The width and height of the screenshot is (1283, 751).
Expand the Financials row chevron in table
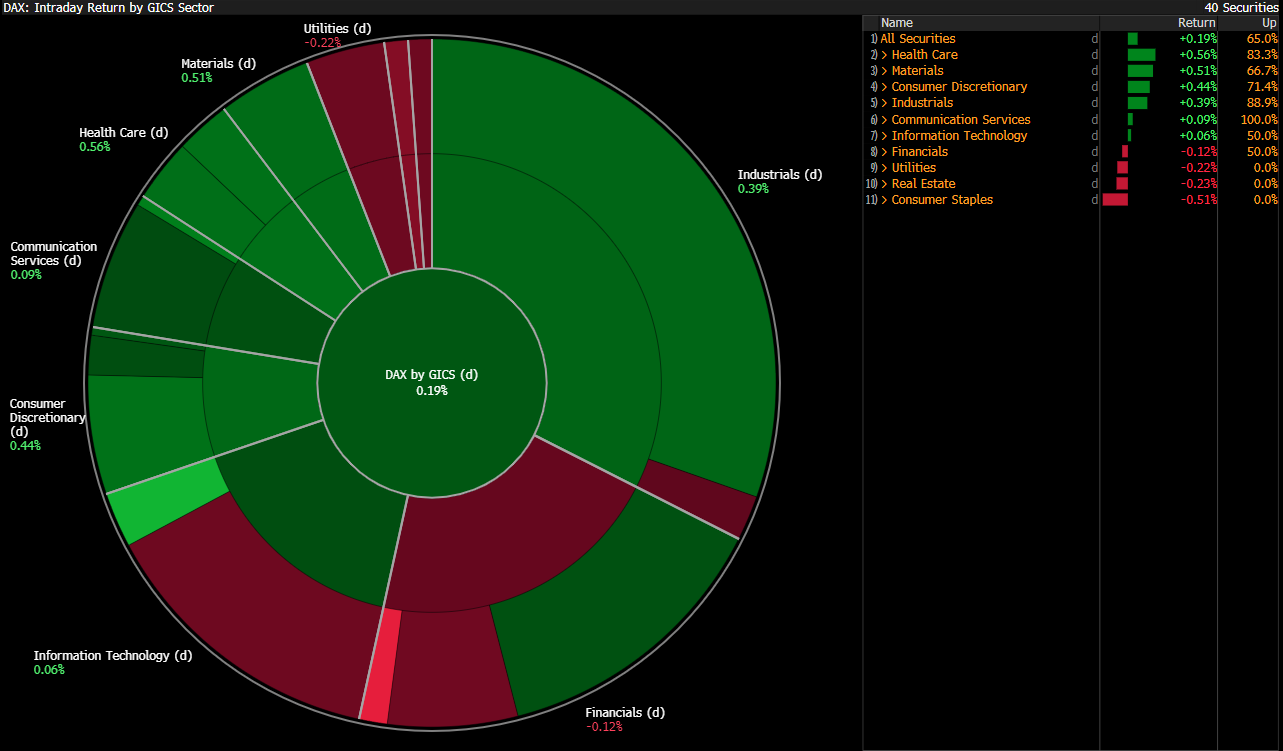(885, 152)
